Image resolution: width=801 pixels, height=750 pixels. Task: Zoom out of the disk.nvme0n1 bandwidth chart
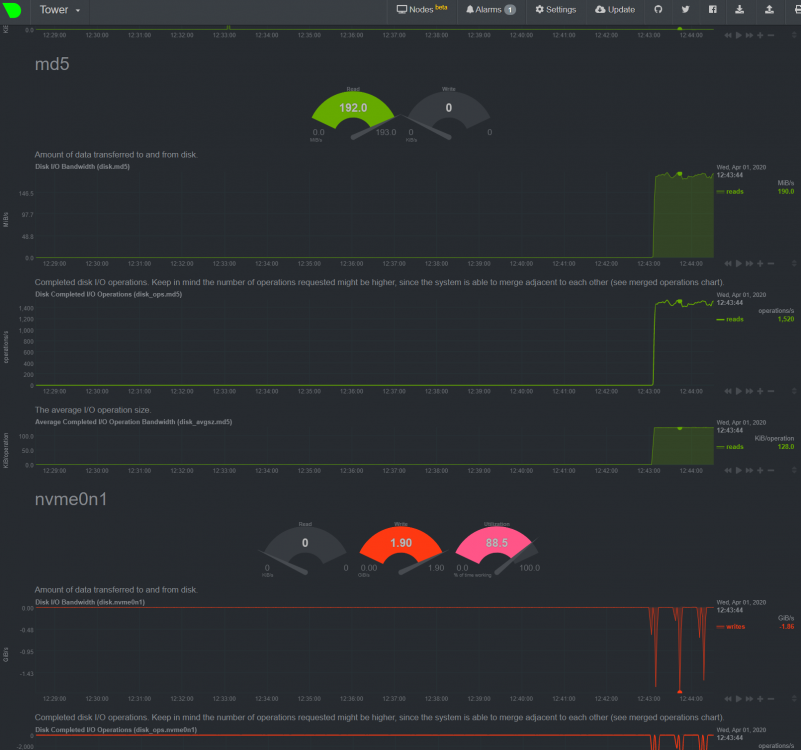point(771,698)
